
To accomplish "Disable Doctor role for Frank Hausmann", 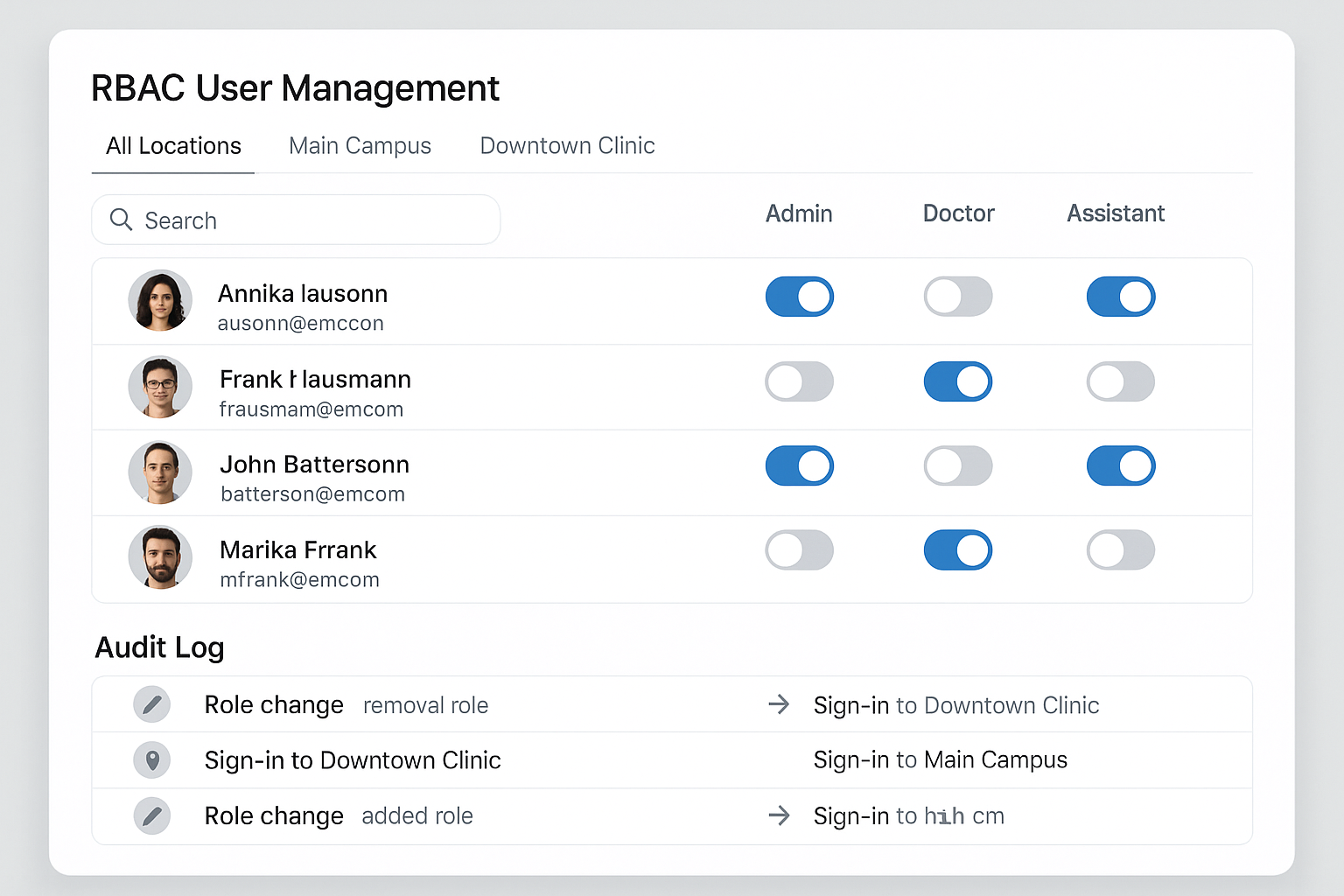I will [x=958, y=381].
